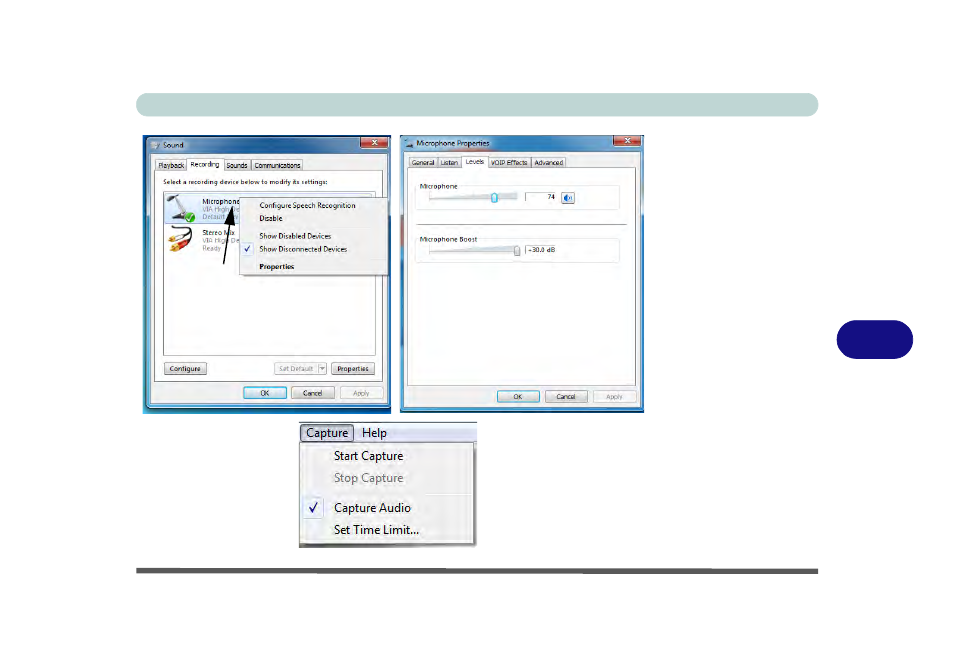The height and width of the screenshot is (672, 954).
Task: Click Cancel in Microphone Properties
Action: 566,397
